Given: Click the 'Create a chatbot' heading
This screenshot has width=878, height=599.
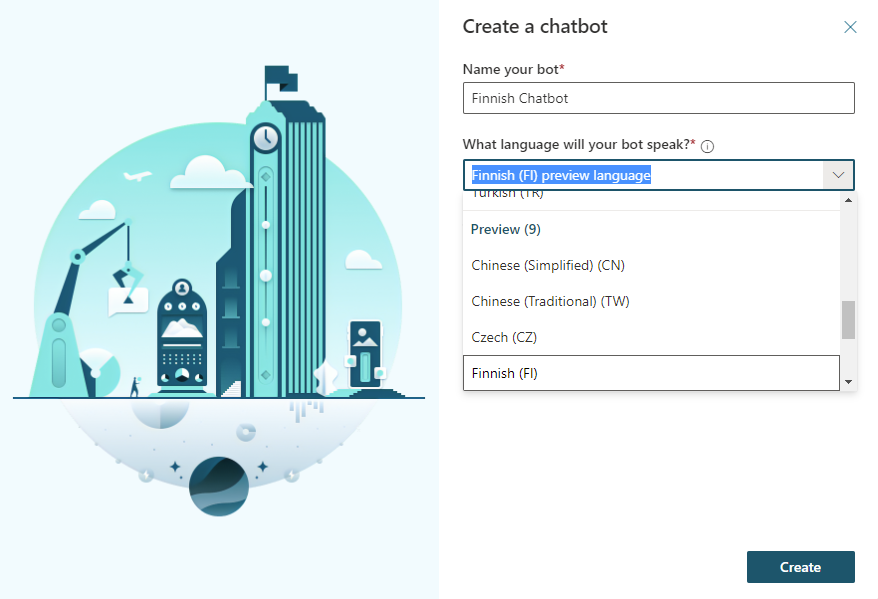Looking at the screenshot, I should [535, 26].
